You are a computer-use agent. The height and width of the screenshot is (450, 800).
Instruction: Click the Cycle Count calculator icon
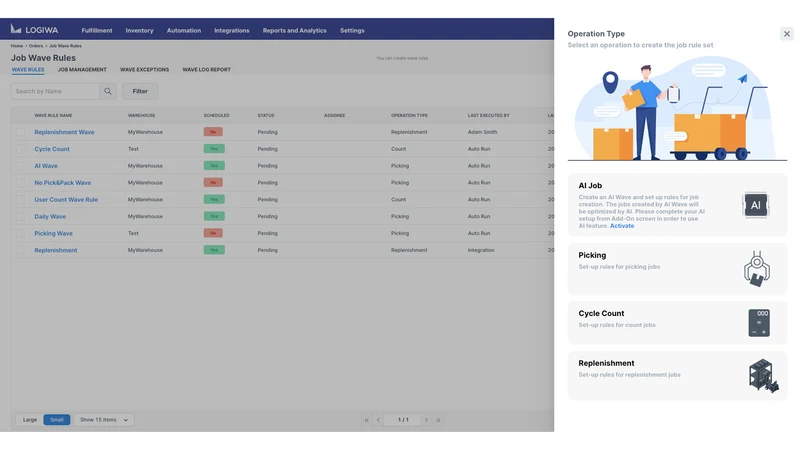[759, 322]
